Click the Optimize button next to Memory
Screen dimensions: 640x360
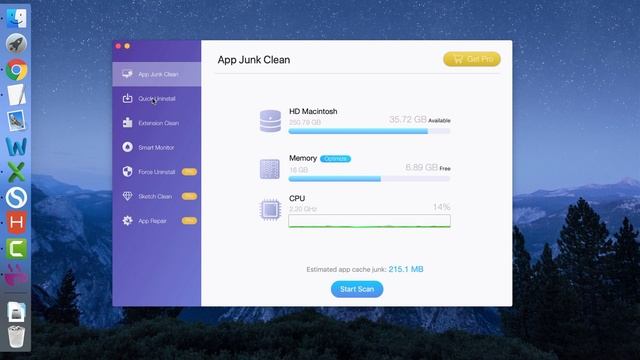[x=335, y=158]
